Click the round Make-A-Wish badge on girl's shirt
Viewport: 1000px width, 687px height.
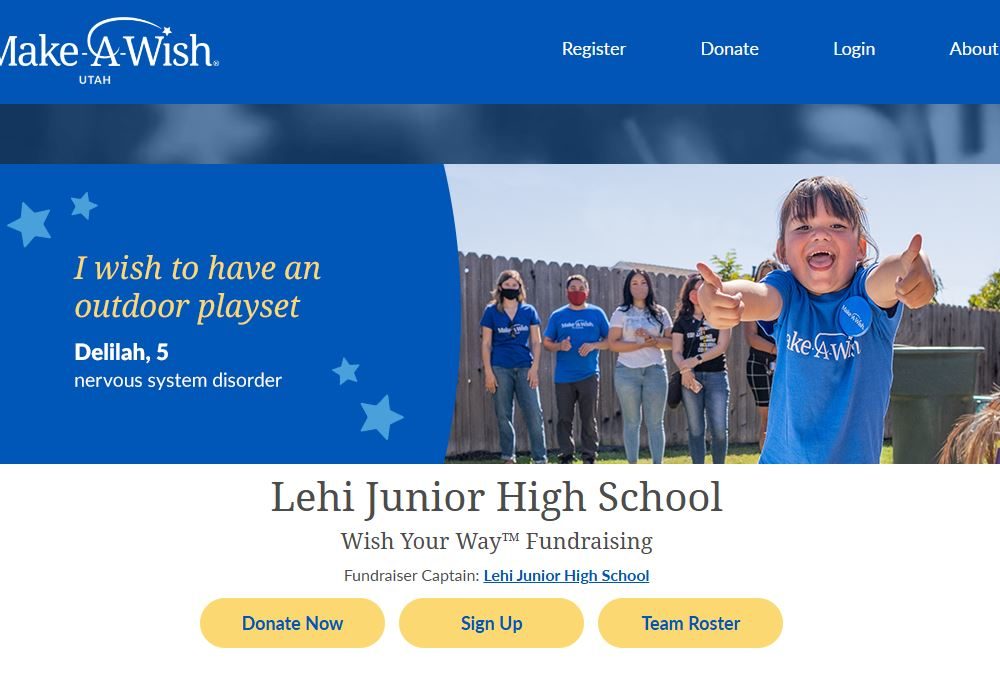[855, 316]
